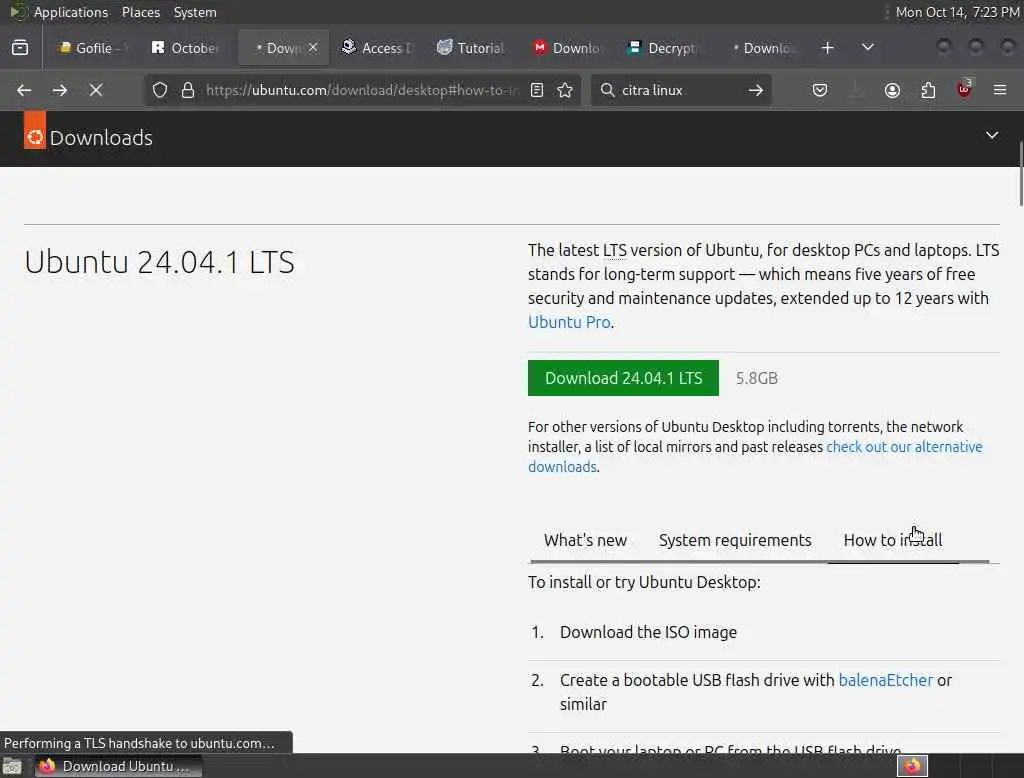Screen dimensions: 1024x778
Task: Select the System requirements tab
Action: 735,540
